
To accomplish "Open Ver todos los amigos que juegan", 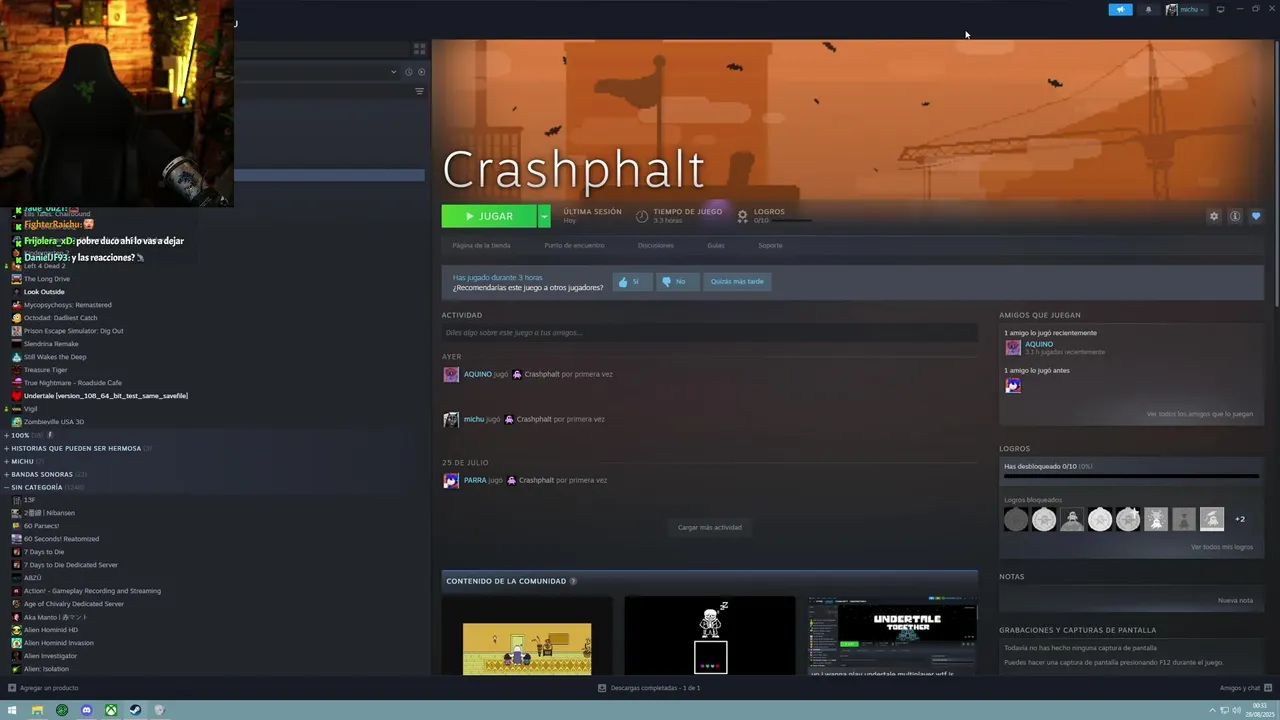I will 1199,414.
